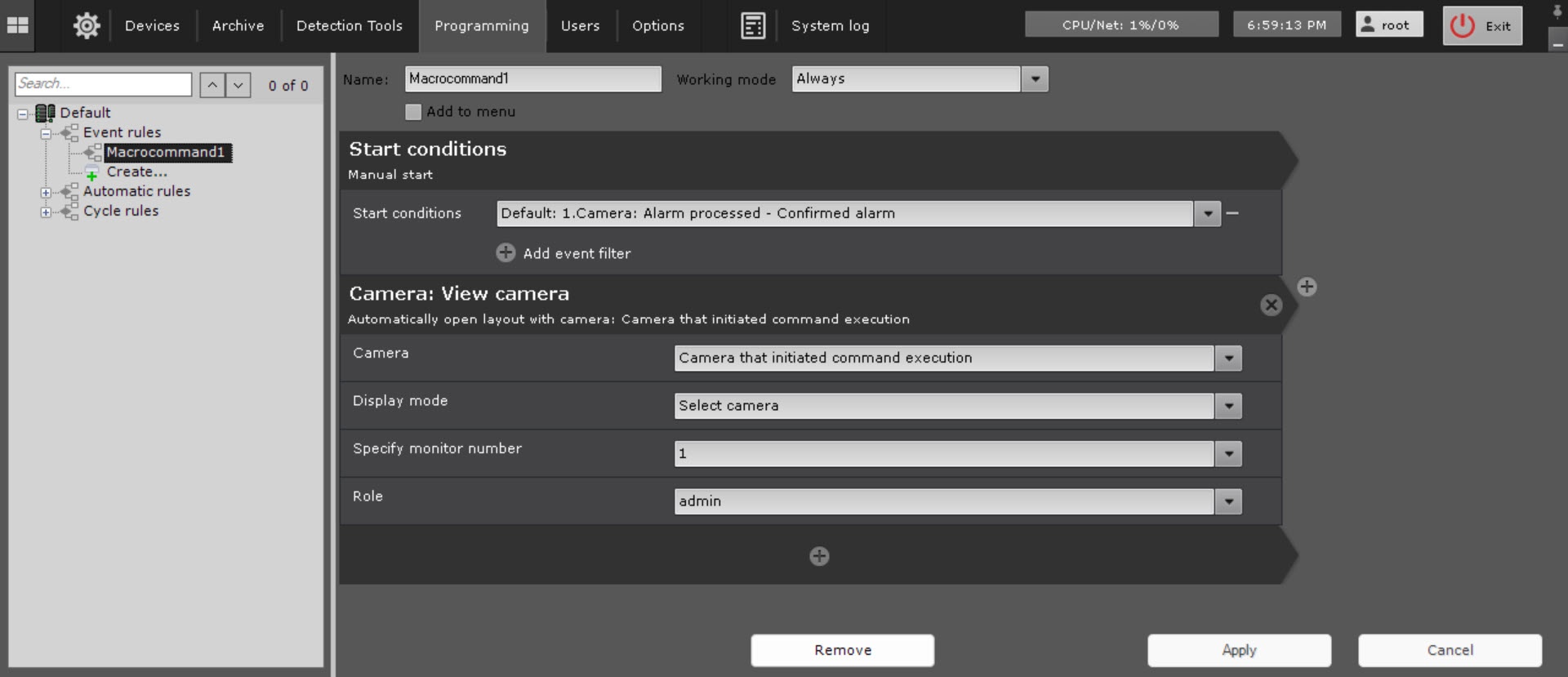This screenshot has height=677, width=1568.
Task: Click the Add event filter plus icon
Action: tap(506, 253)
